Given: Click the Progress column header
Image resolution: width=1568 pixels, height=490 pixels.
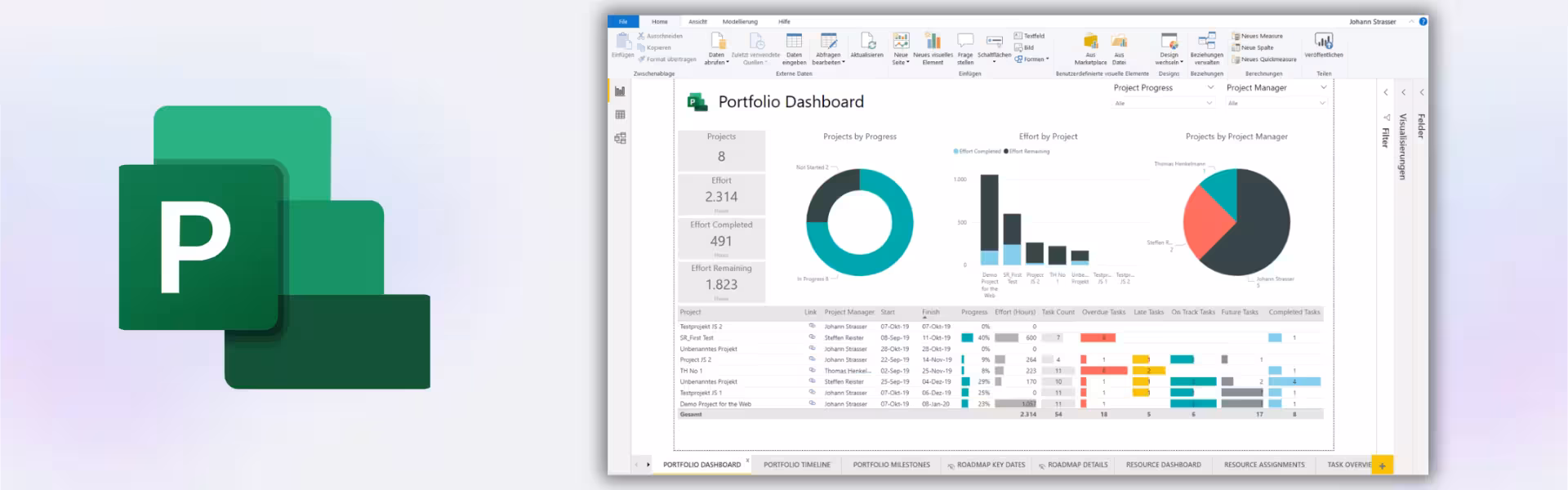Looking at the screenshot, I should tap(974, 312).
